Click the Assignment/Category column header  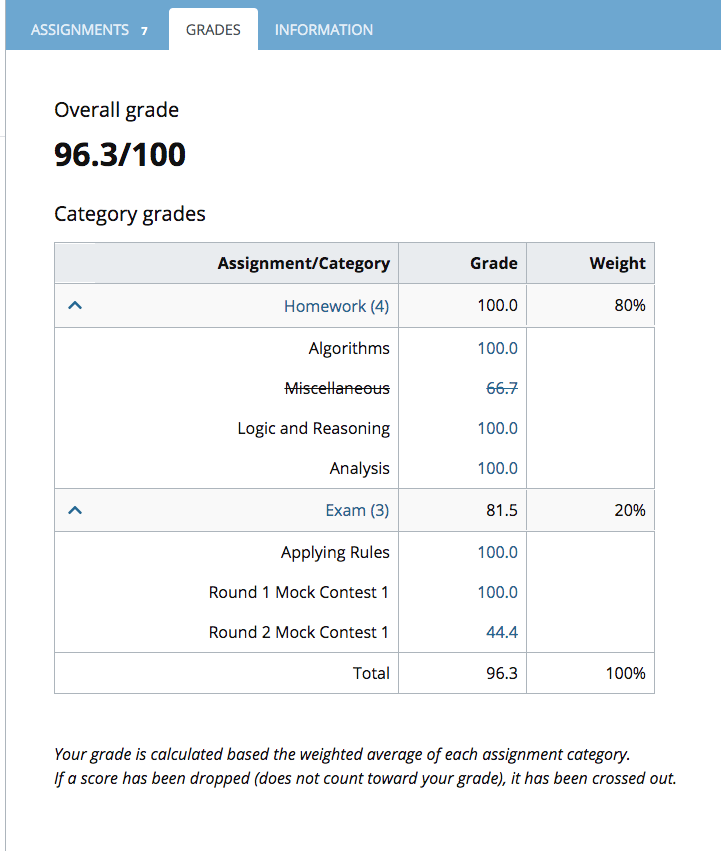click(x=303, y=263)
